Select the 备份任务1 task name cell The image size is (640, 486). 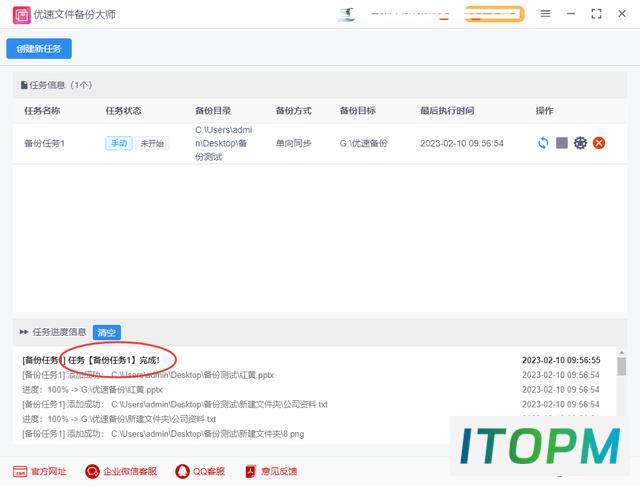[x=44, y=143]
